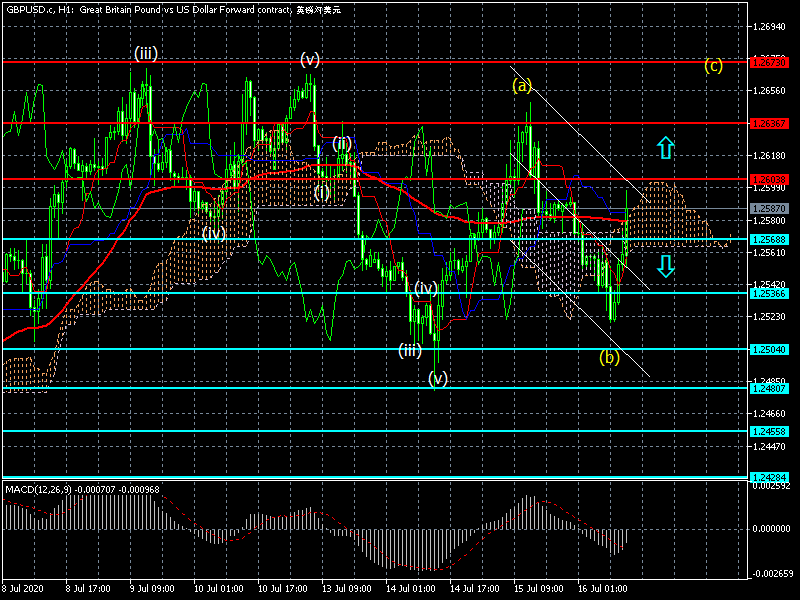
Task: Select the yellow (a) wave label
Action: coord(522,85)
